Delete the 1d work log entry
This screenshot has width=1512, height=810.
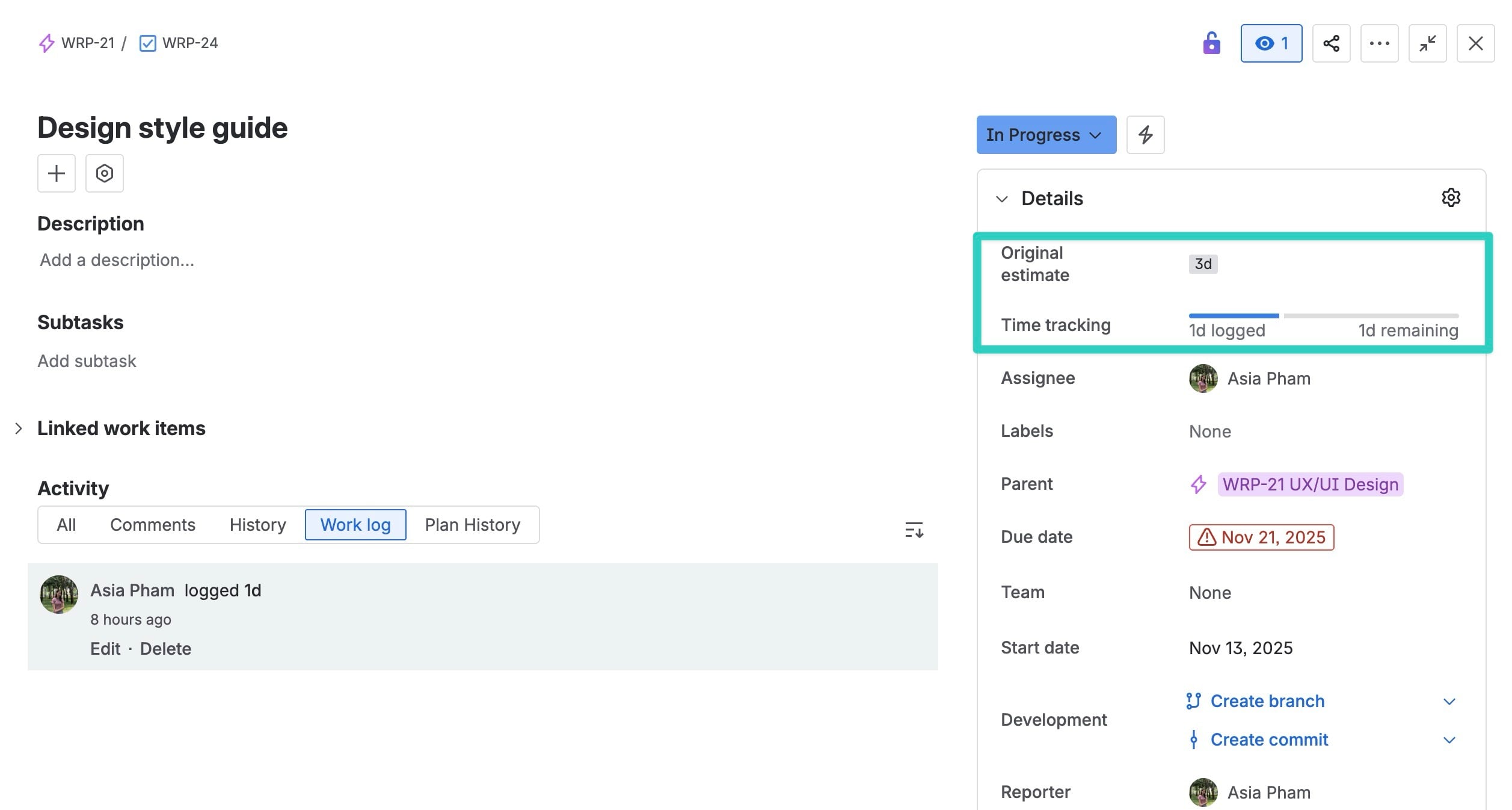(166, 649)
